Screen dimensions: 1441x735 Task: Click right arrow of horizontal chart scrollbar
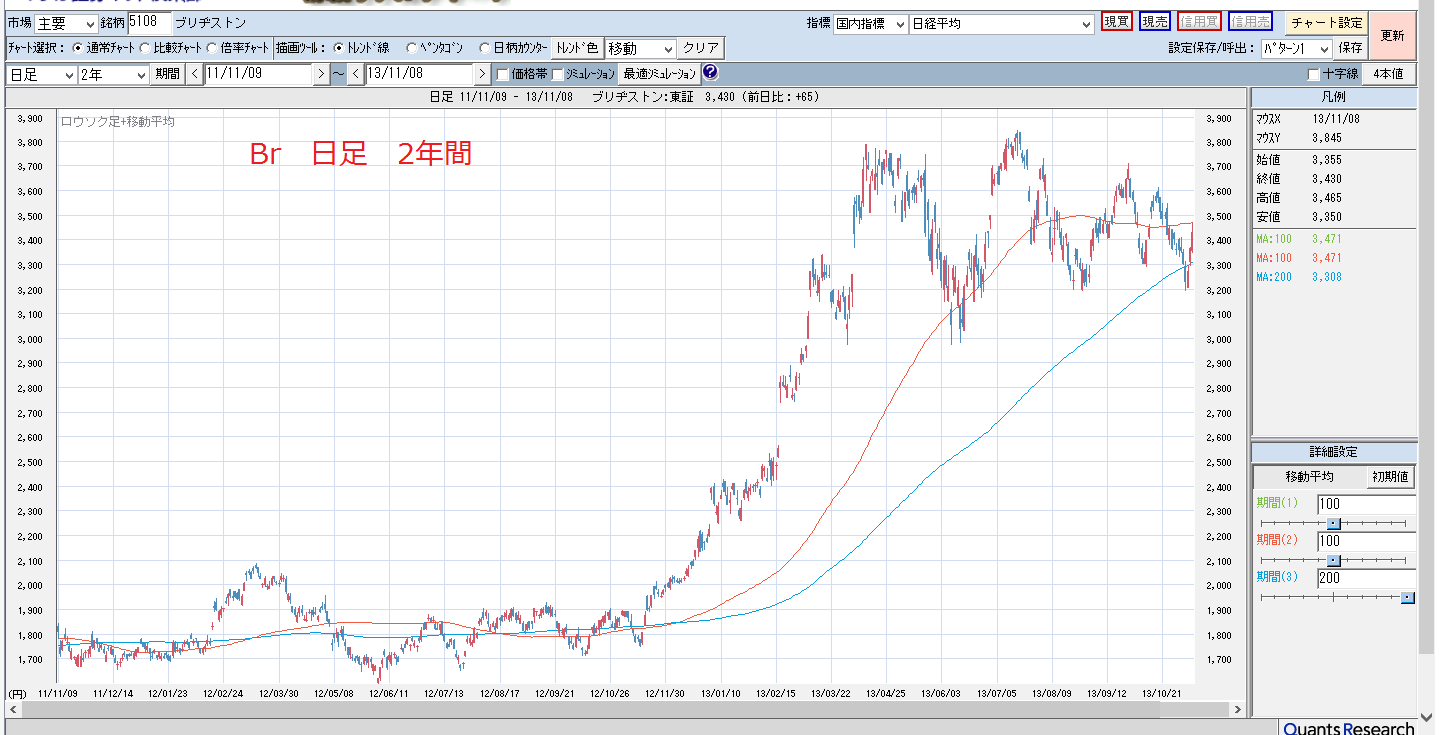click(1238, 709)
